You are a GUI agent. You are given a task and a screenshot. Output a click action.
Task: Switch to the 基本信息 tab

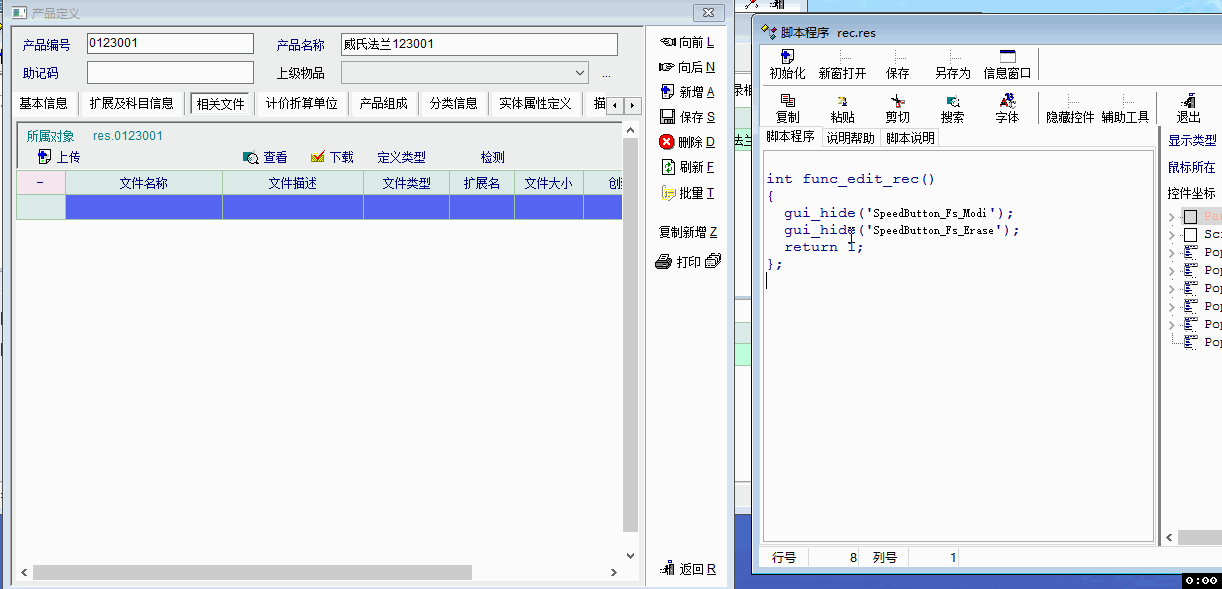tap(44, 103)
